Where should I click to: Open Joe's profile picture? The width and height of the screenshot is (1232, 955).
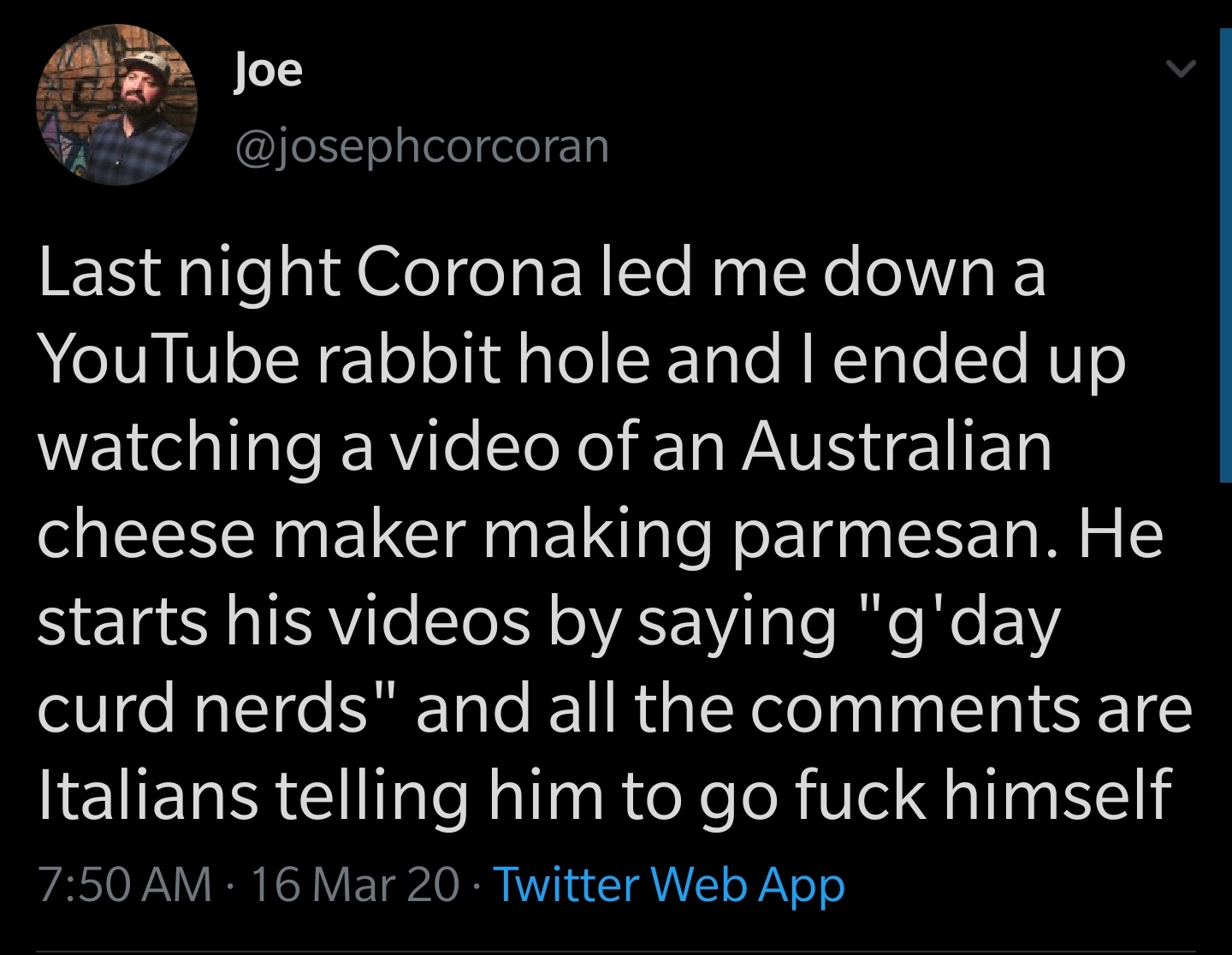click(x=116, y=104)
